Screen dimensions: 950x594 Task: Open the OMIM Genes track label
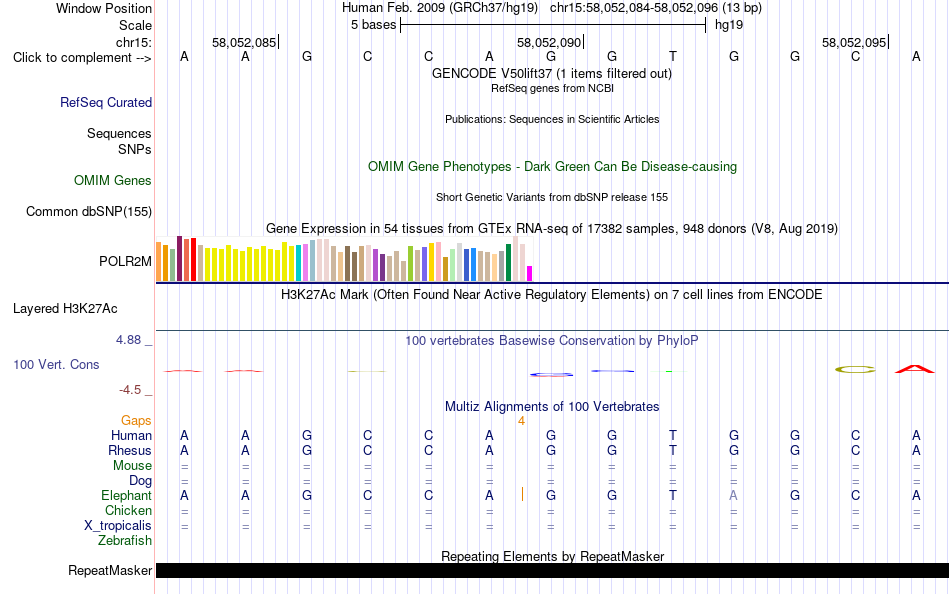coord(113,181)
